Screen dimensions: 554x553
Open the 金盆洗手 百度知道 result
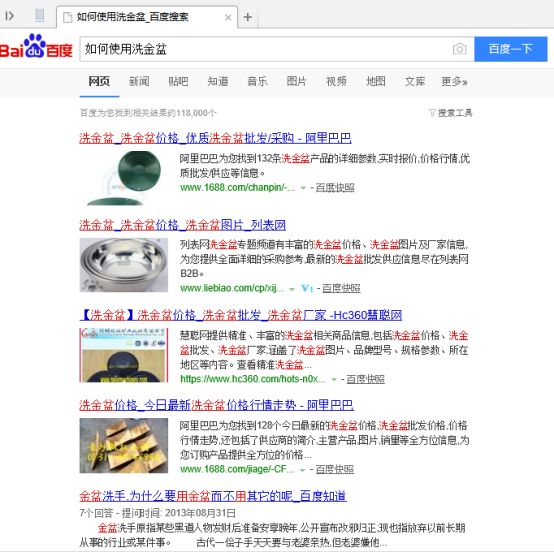click(213, 496)
